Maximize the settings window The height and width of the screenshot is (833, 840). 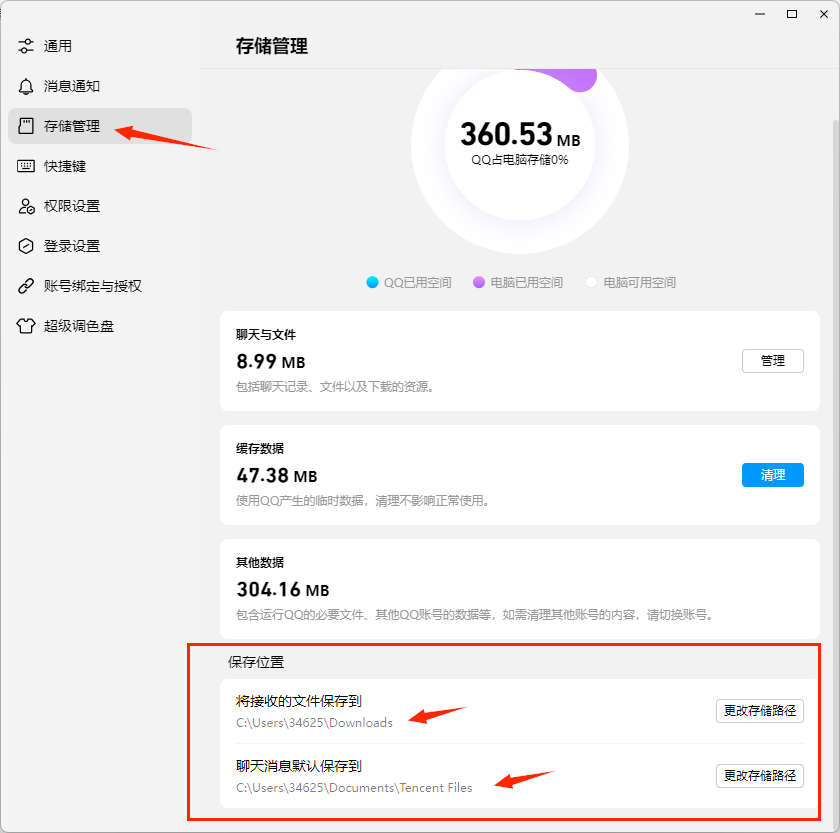click(x=792, y=14)
